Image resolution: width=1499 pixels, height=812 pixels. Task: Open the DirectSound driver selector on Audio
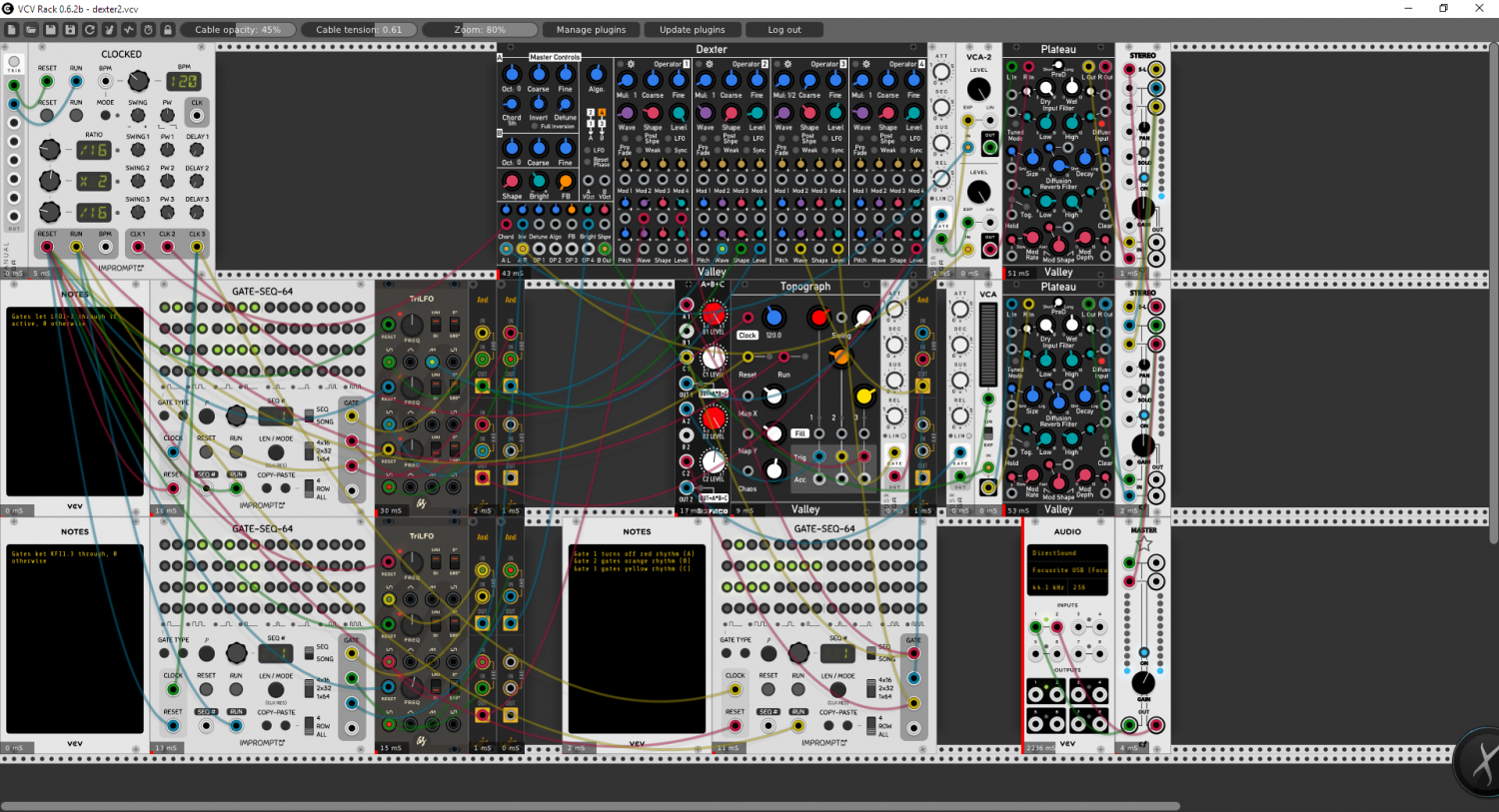coord(1067,552)
